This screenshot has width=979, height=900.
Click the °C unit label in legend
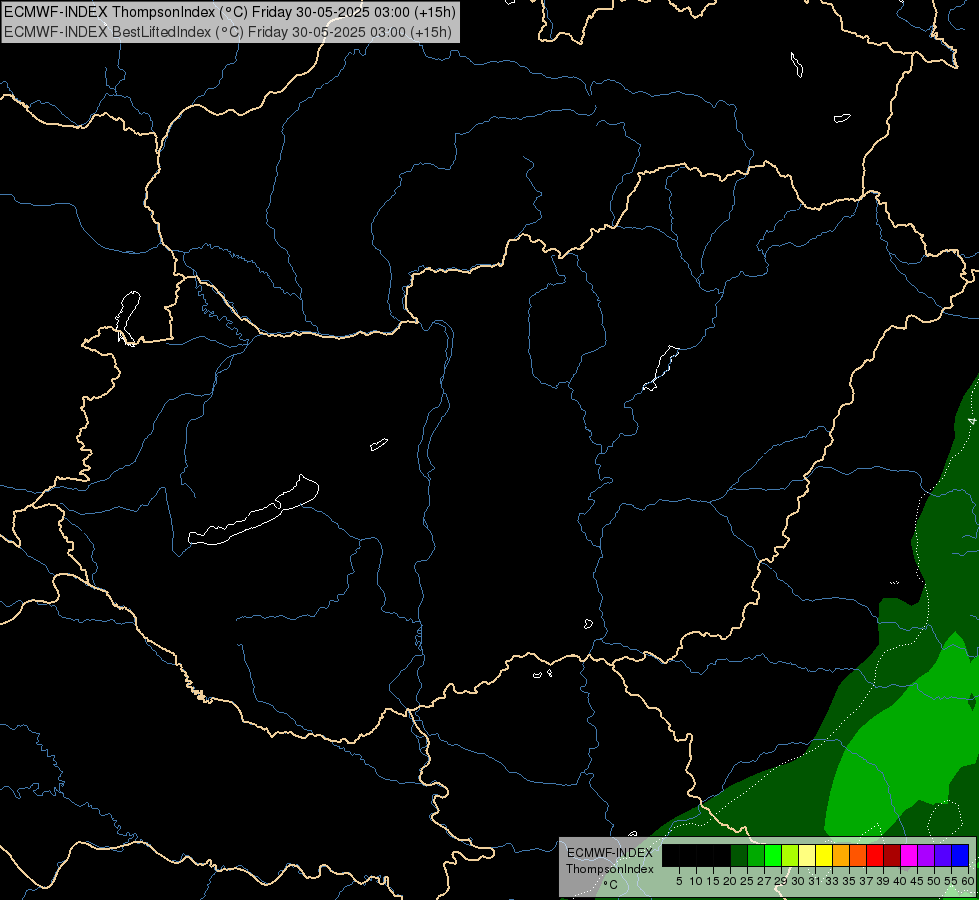click(x=611, y=885)
